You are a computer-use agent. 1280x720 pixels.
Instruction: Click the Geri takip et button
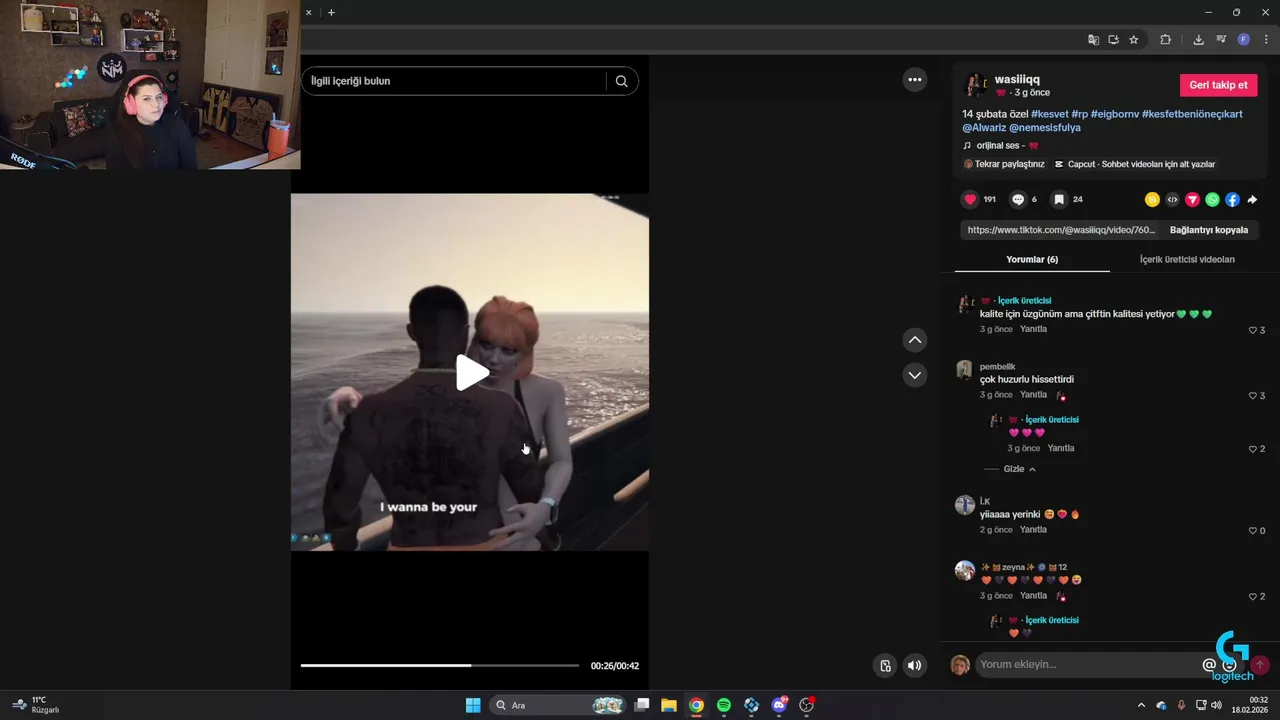click(x=1218, y=85)
